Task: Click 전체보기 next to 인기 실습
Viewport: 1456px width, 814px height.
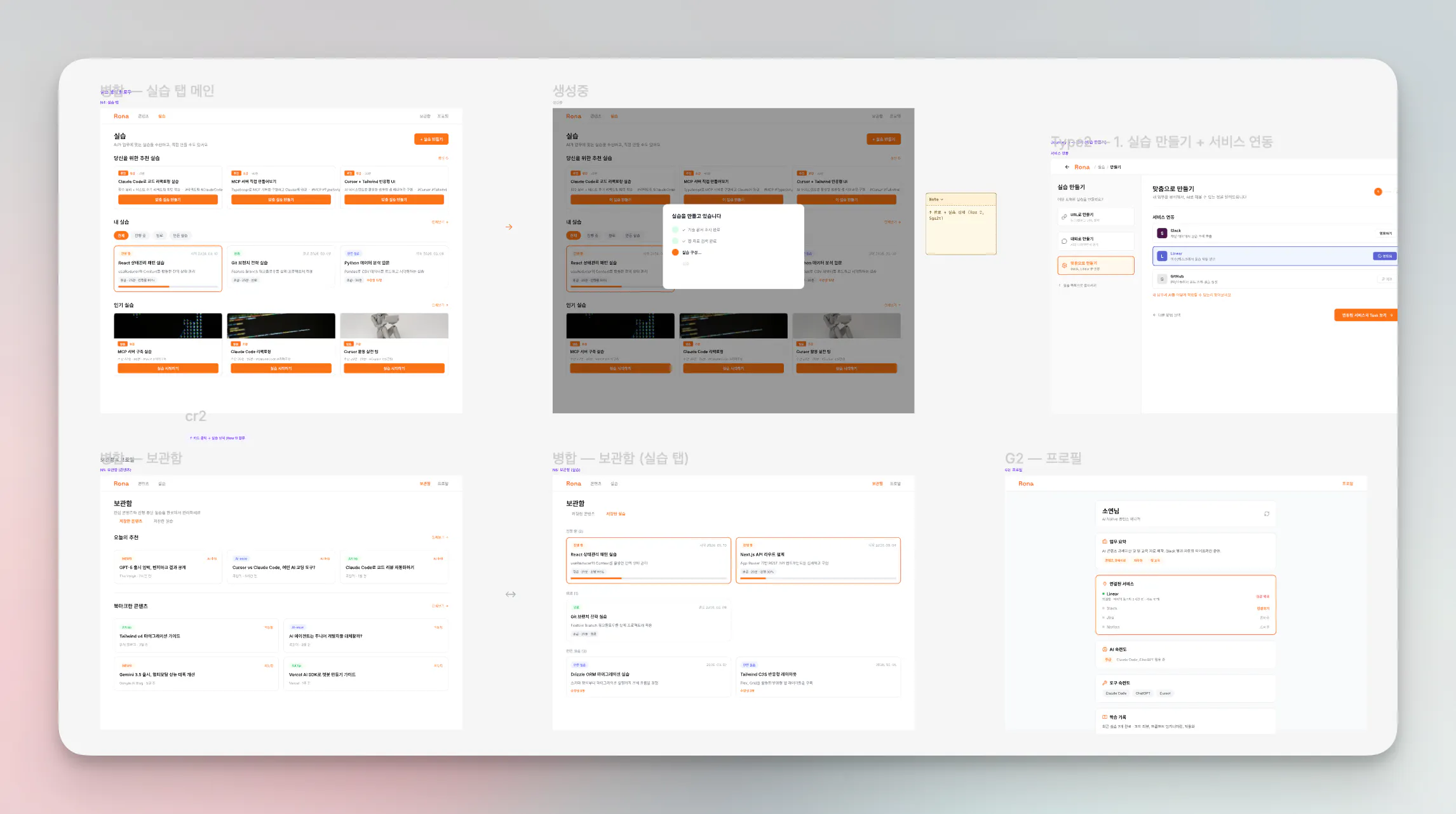Action: pyautogui.click(x=440, y=305)
